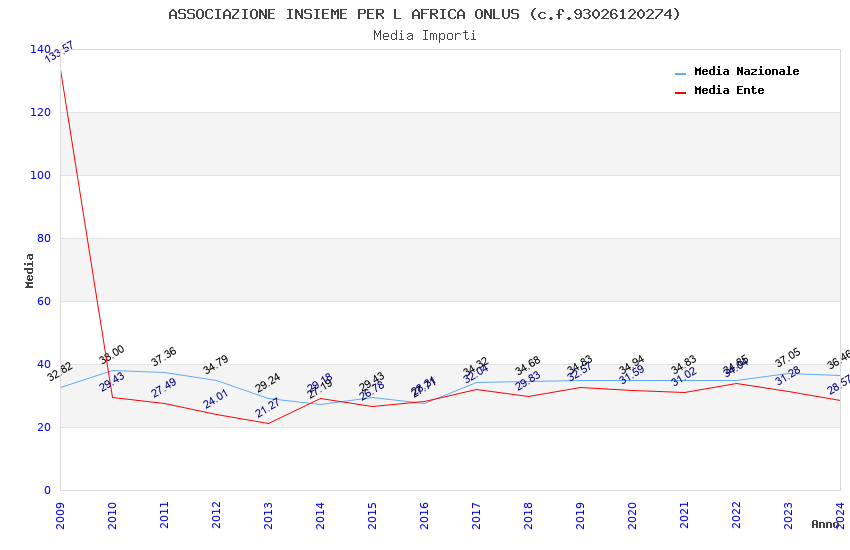Click the blue Media Nazionale legend swatch
Image resolution: width=850 pixels, height=550 pixels.
pos(680,73)
